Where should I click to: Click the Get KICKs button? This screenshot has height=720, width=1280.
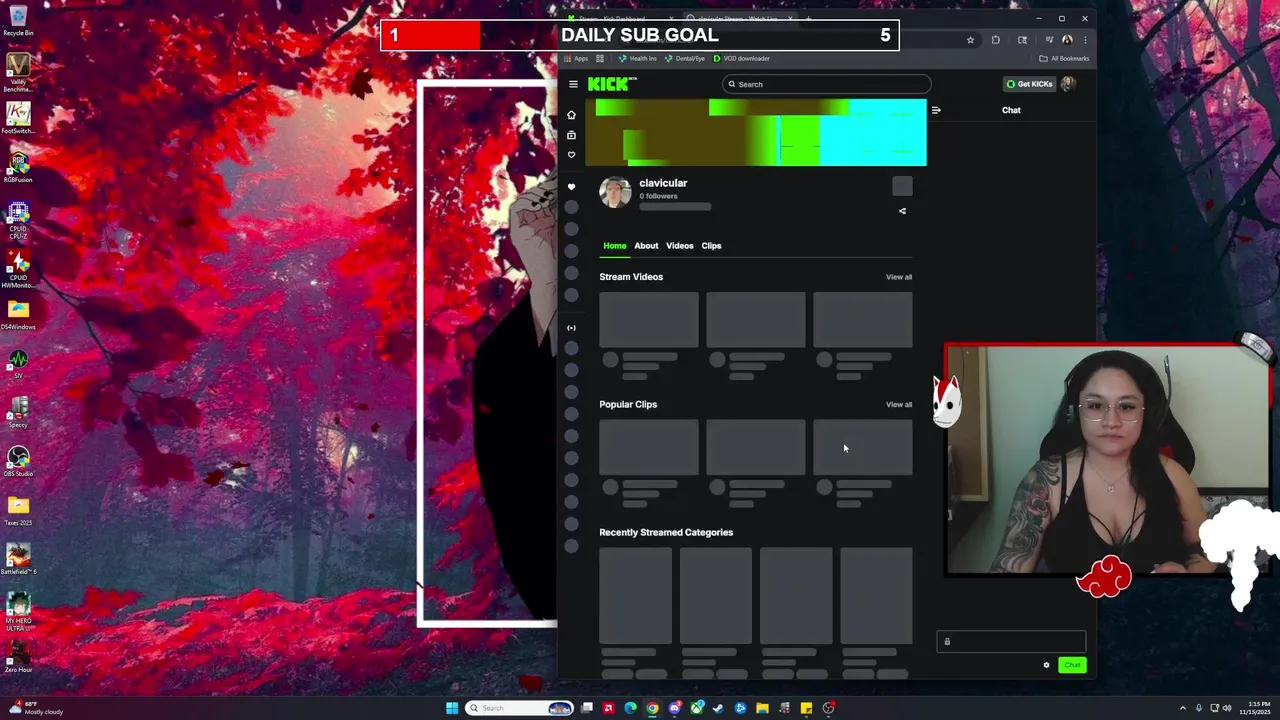1029,84
